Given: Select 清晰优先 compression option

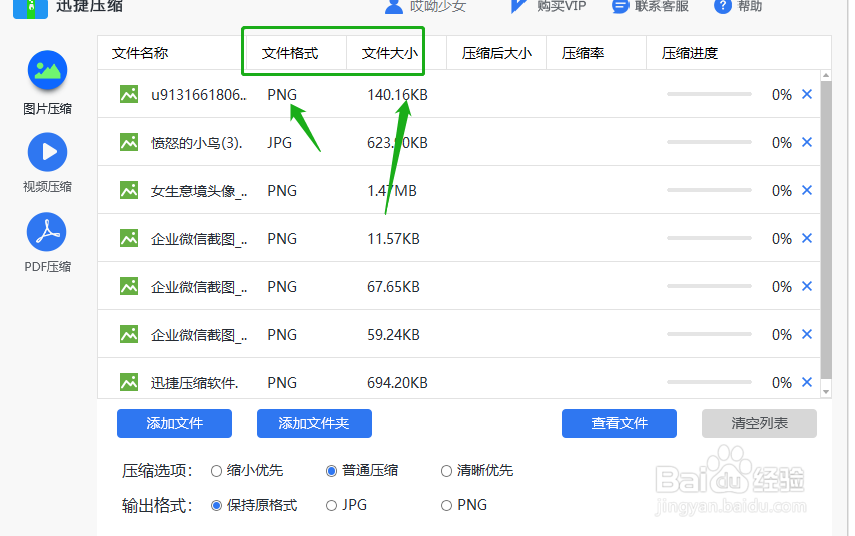Looking at the screenshot, I should [x=447, y=471].
